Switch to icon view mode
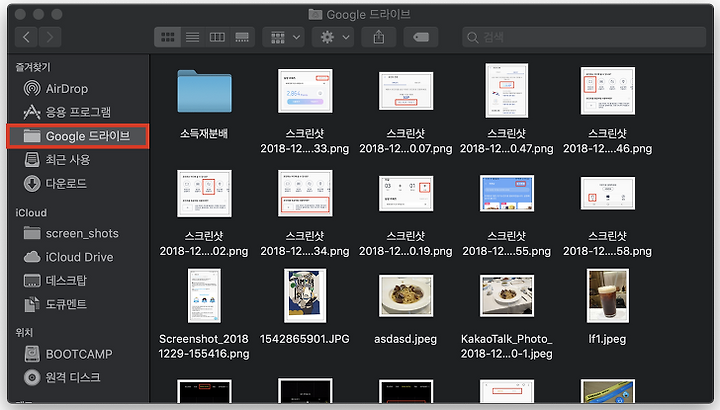Viewport: 720px width, 410px height. (168, 37)
